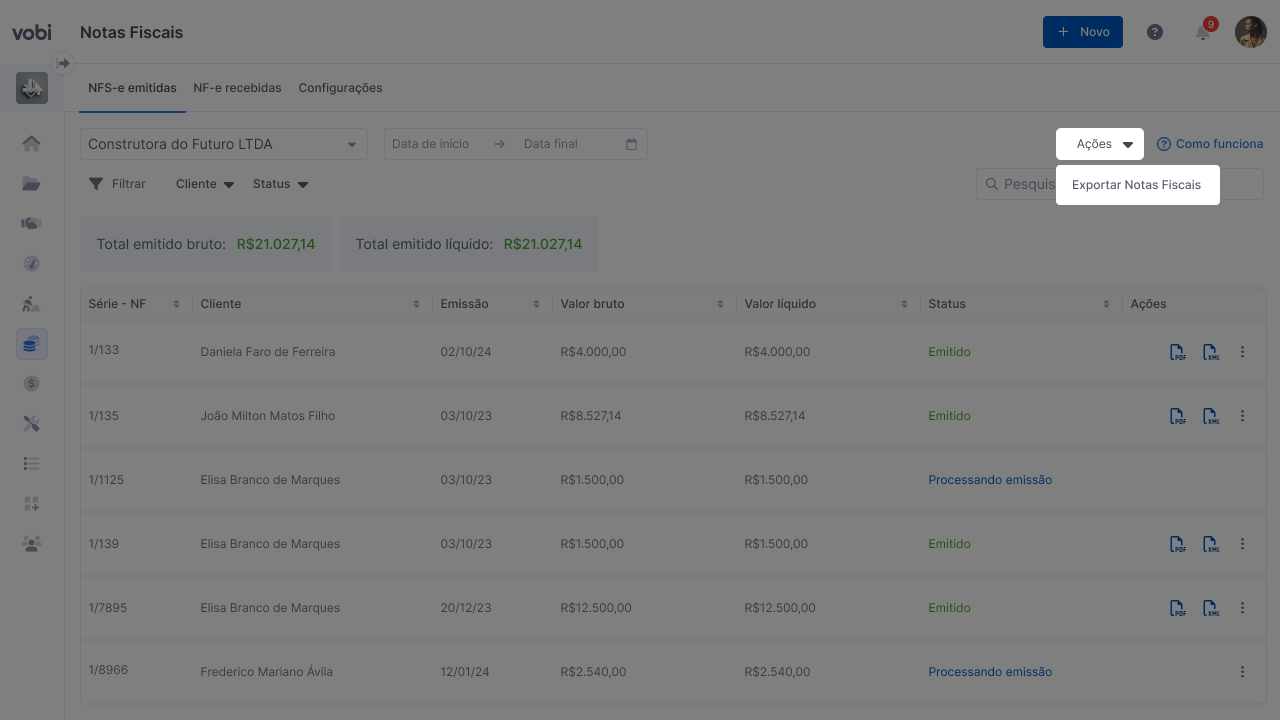Switch to NF-e recebidas tab

pyautogui.click(x=237, y=88)
